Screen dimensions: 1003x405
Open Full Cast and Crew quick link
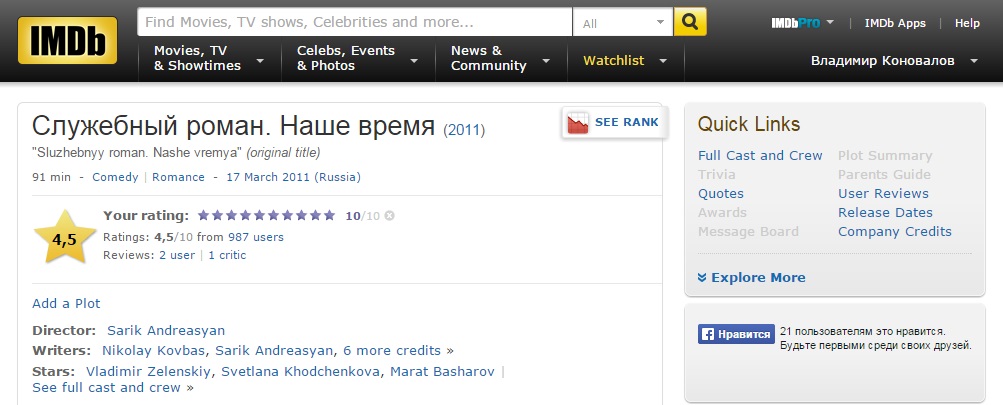click(760, 155)
